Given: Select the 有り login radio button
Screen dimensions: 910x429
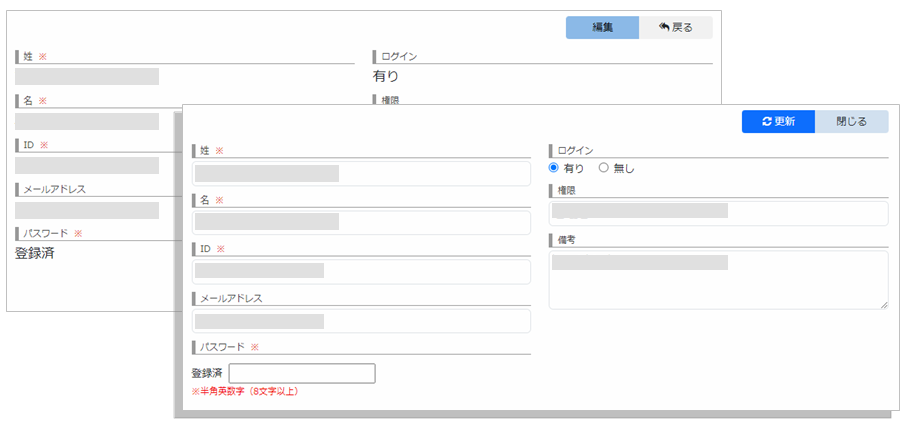Looking at the screenshot, I should pos(554,168).
